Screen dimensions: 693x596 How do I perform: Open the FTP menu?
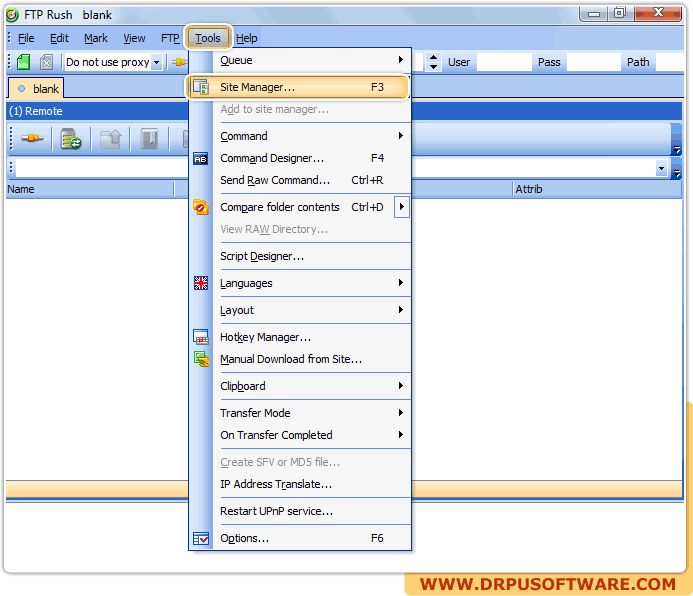(170, 38)
